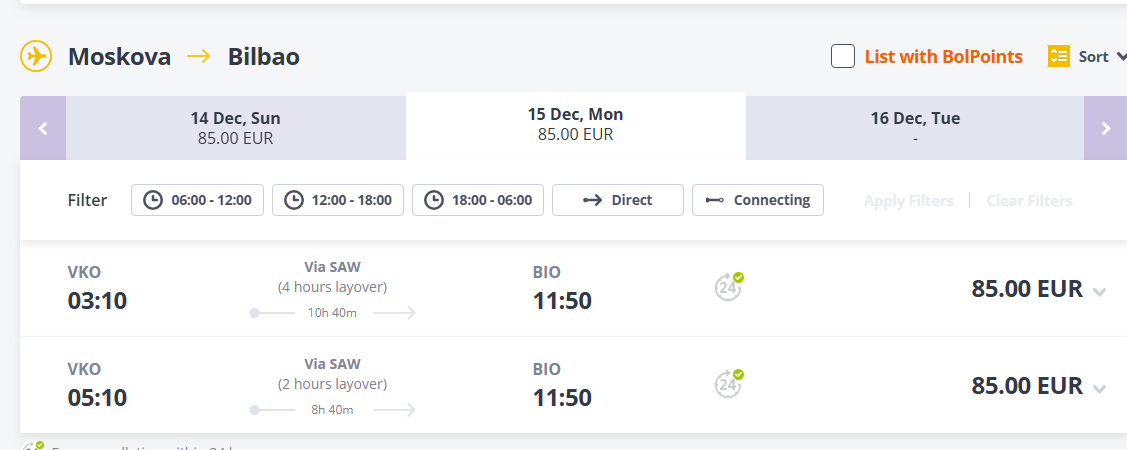The width and height of the screenshot is (1127, 450).
Task: Enable List with BolPoints checkbox
Action: (x=843, y=56)
